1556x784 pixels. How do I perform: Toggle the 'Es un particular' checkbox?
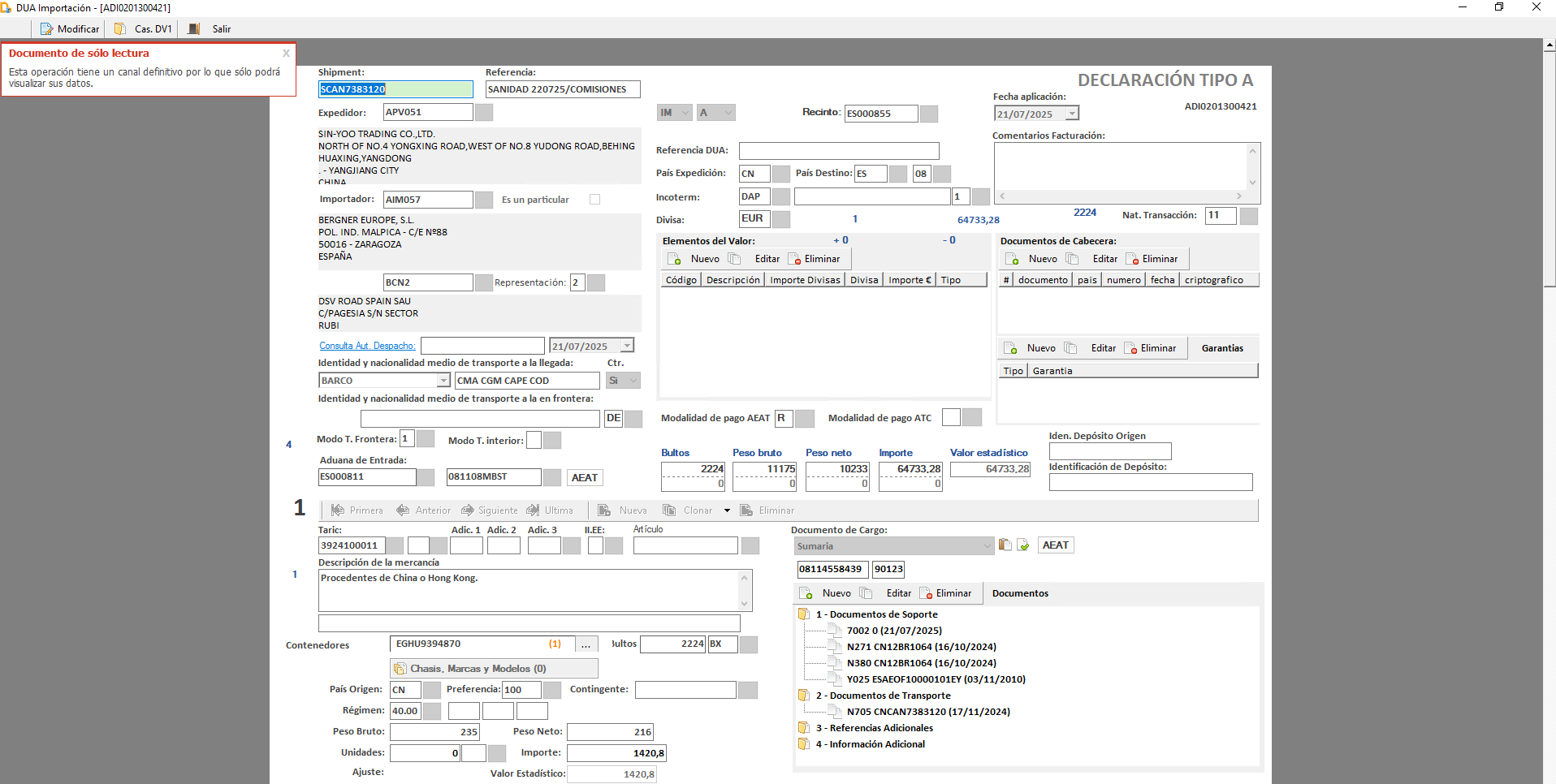tap(594, 200)
